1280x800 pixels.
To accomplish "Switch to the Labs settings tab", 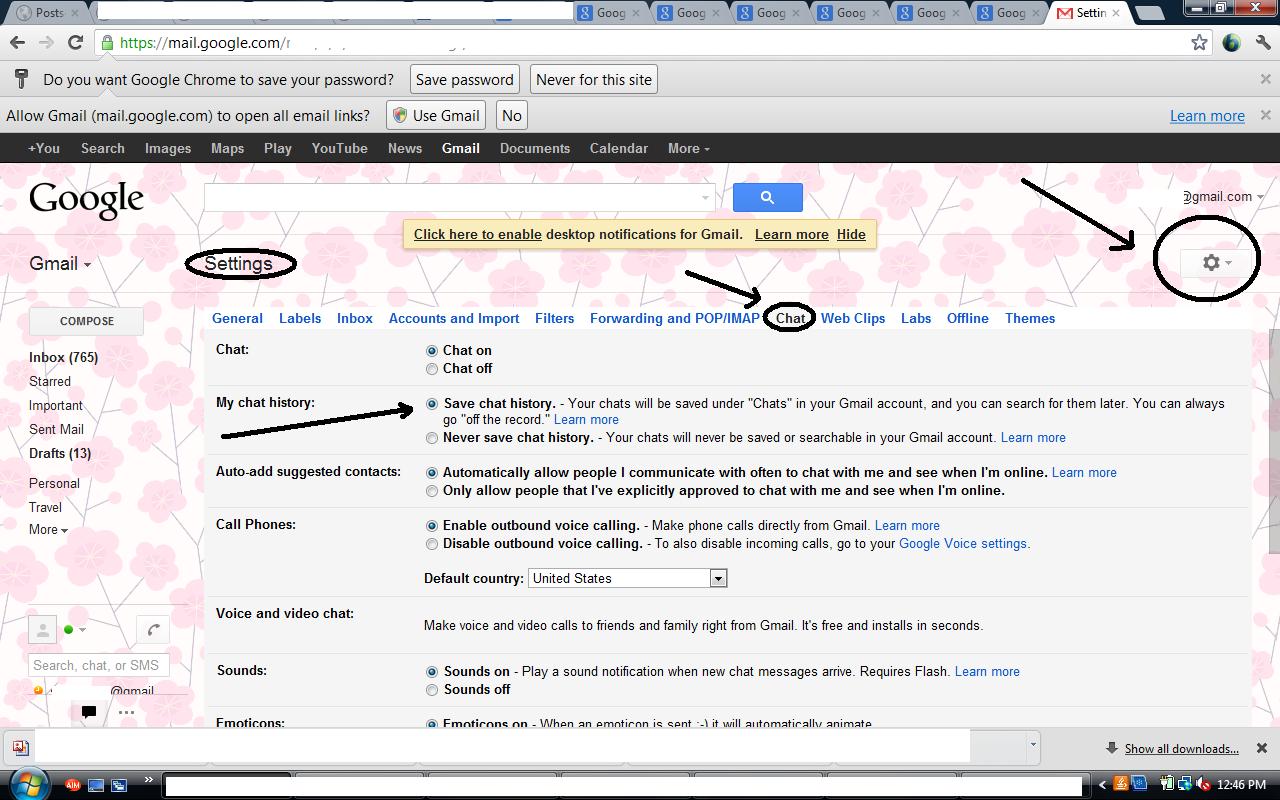I will click(915, 318).
